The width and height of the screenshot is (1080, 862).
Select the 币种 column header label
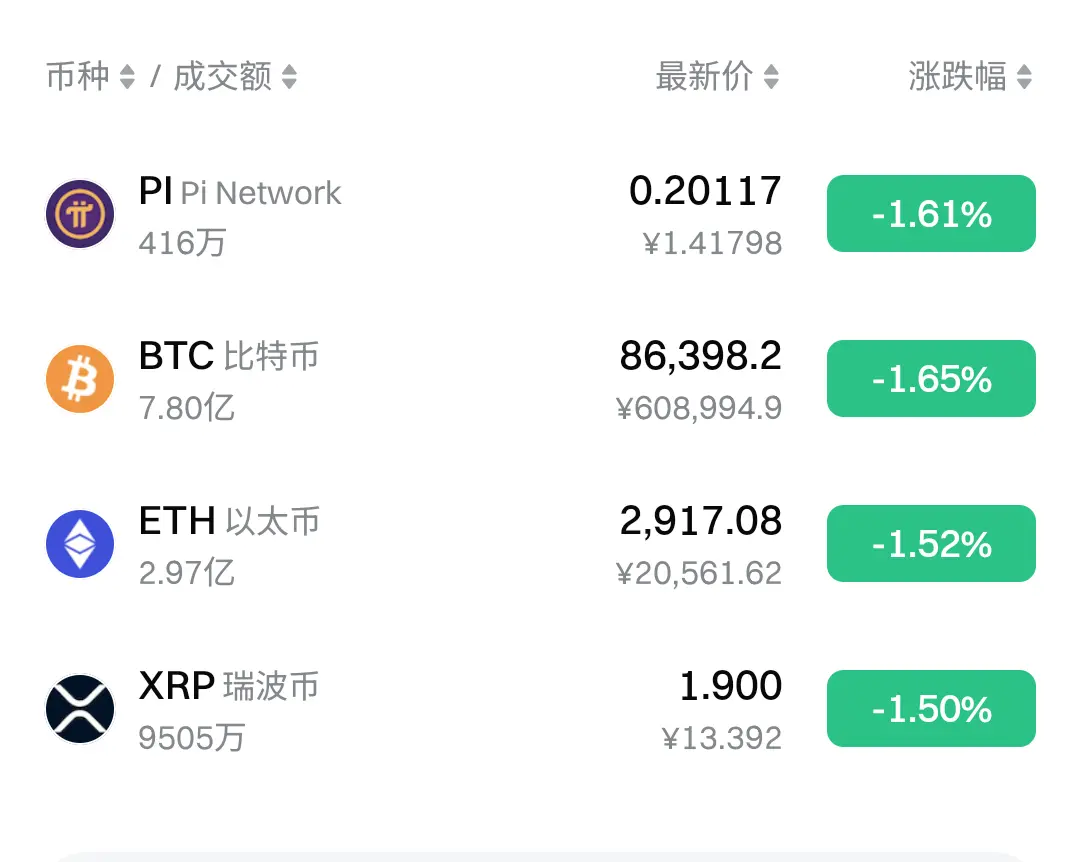pyautogui.click(x=78, y=76)
